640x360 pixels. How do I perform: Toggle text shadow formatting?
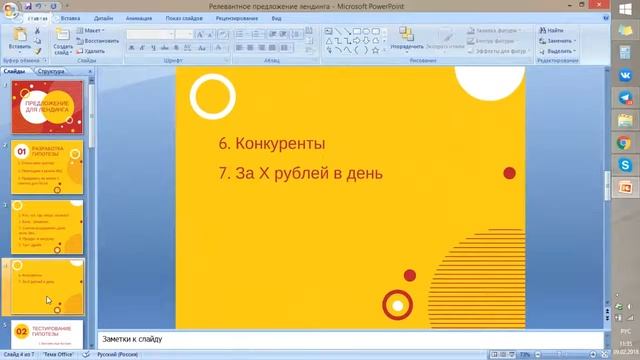pos(176,48)
